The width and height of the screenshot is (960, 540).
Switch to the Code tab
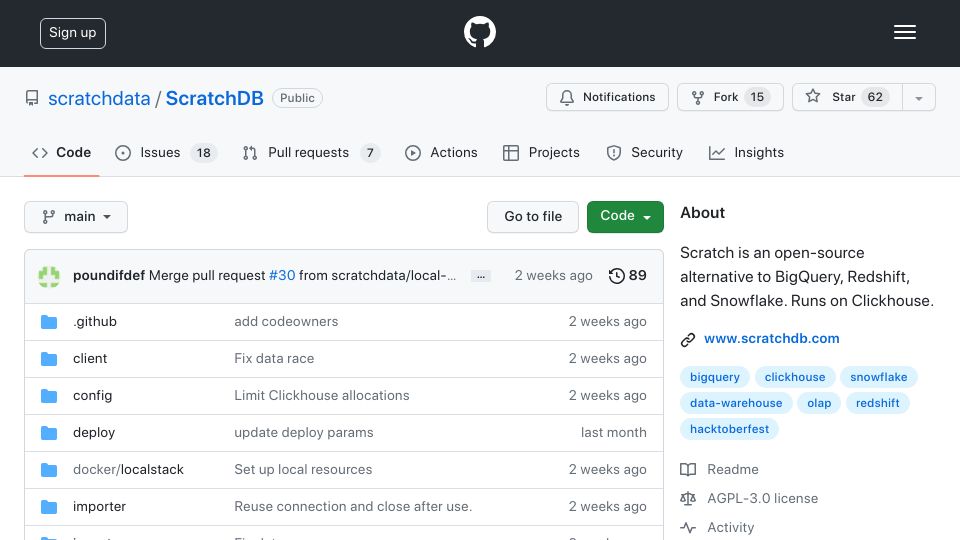[61, 152]
